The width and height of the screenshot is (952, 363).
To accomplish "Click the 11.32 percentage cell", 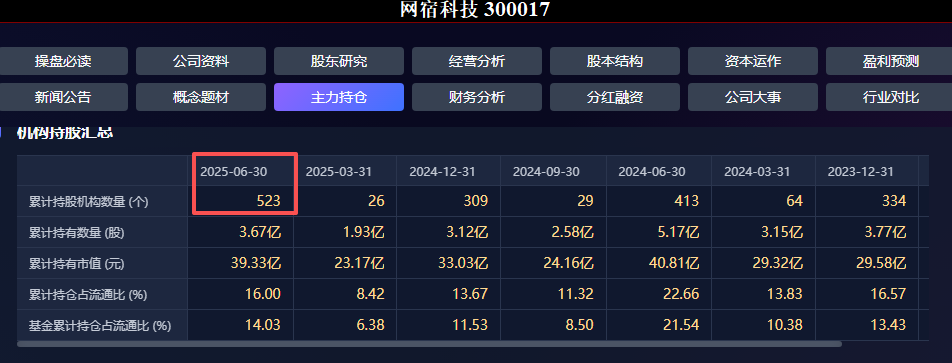I will point(553,294).
